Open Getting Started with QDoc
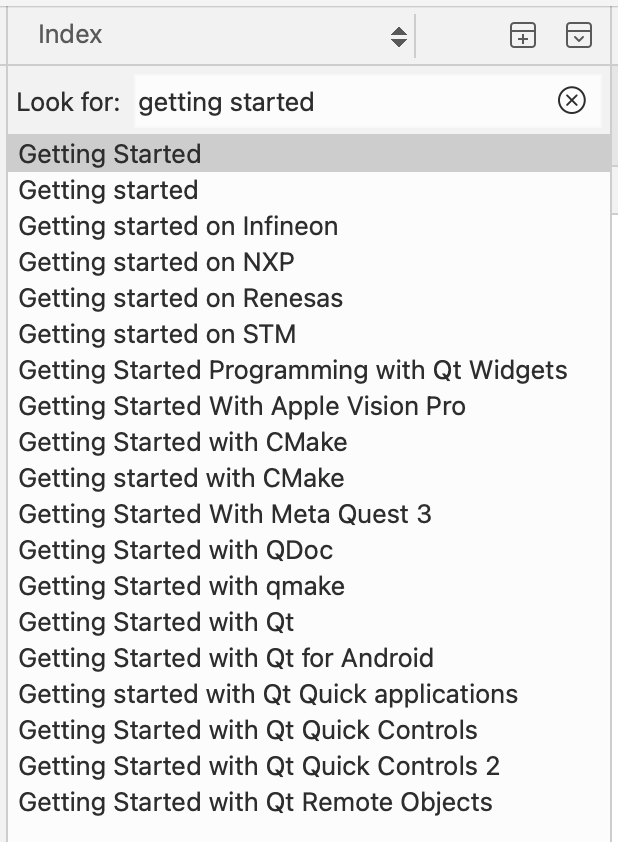Image resolution: width=618 pixels, height=842 pixels. tap(309, 550)
